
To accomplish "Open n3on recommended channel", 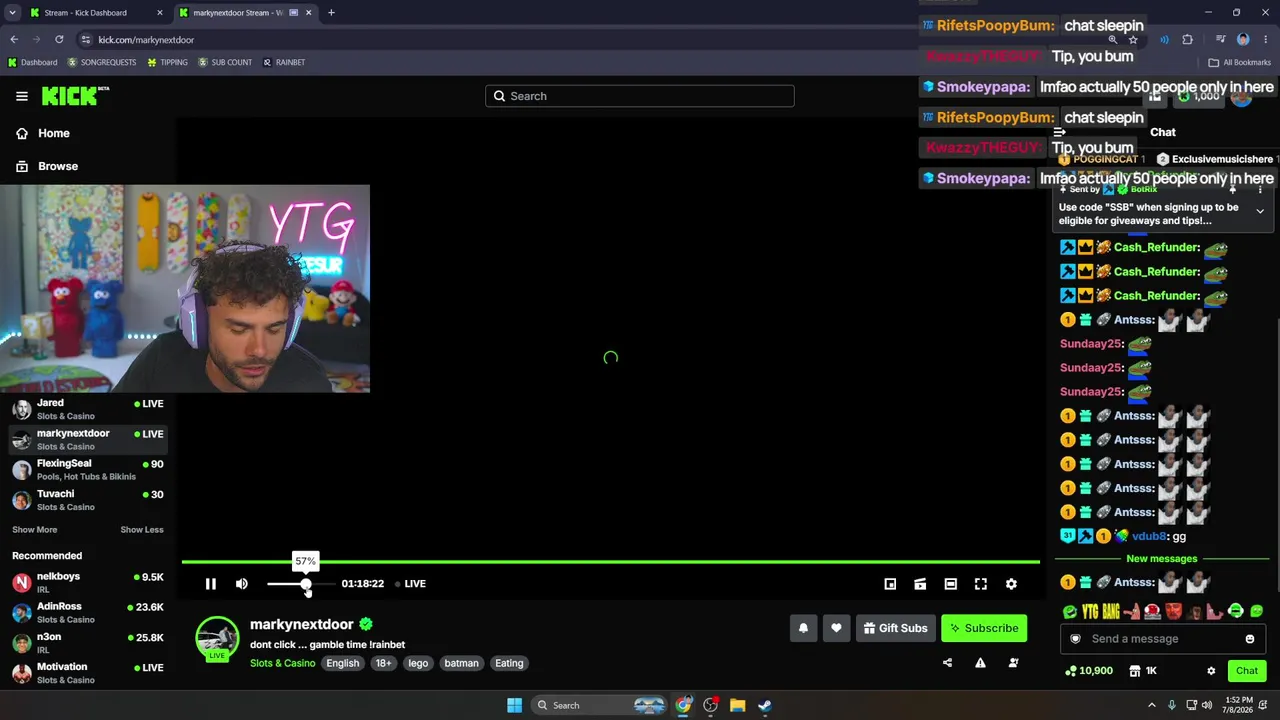I will click(88, 642).
